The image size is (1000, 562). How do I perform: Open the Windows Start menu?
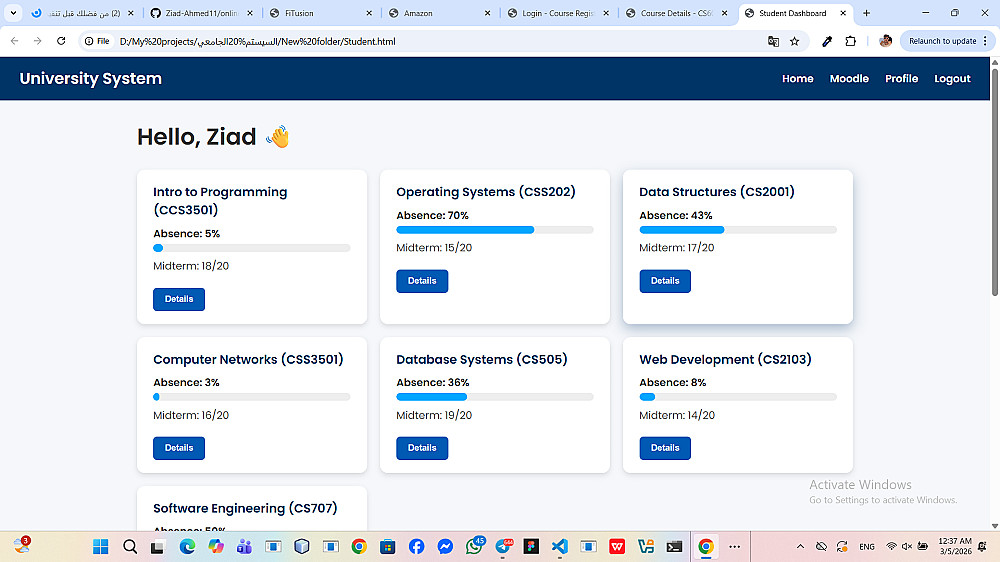click(101, 547)
